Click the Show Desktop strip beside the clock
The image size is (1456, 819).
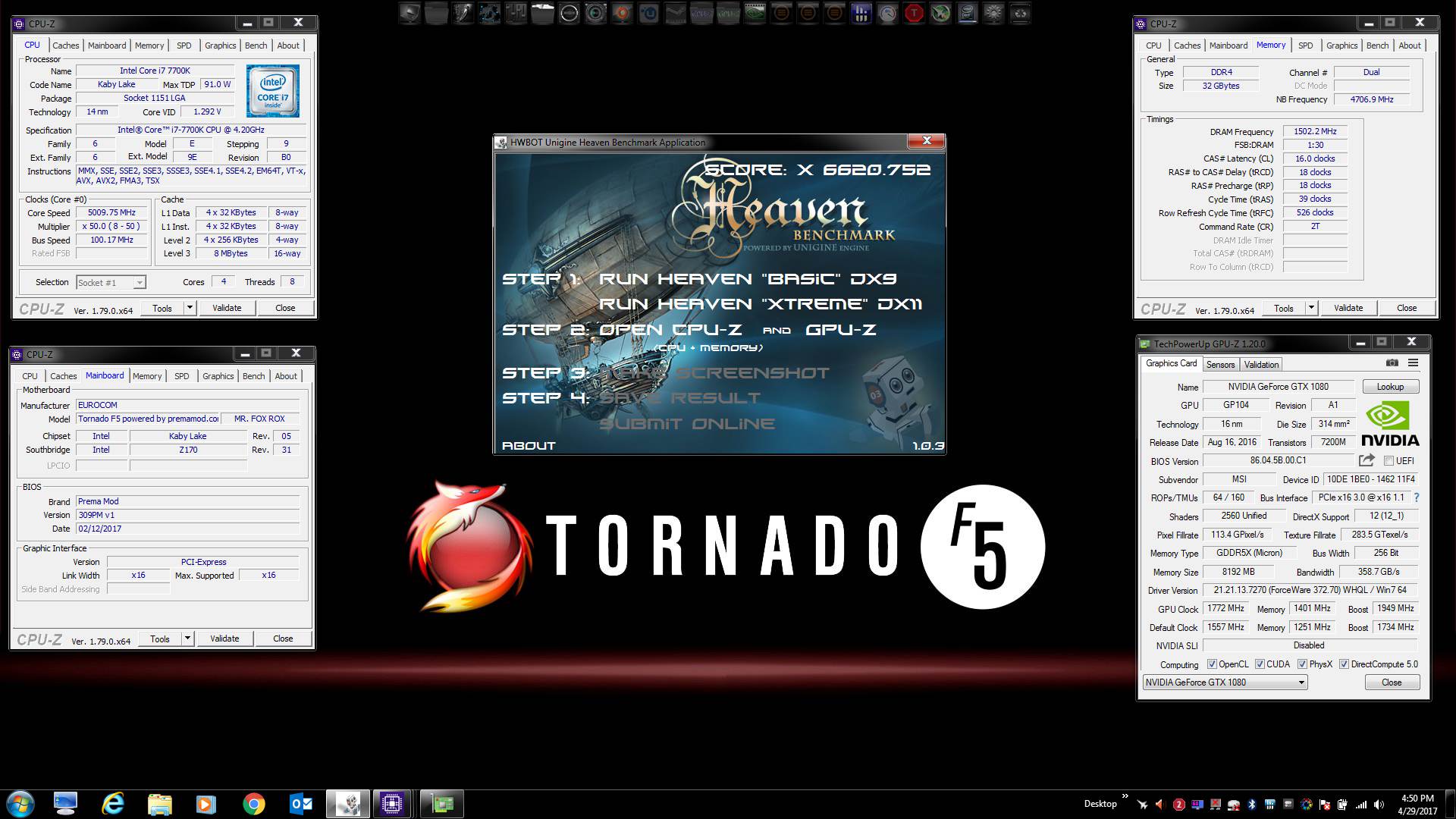point(1450,804)
